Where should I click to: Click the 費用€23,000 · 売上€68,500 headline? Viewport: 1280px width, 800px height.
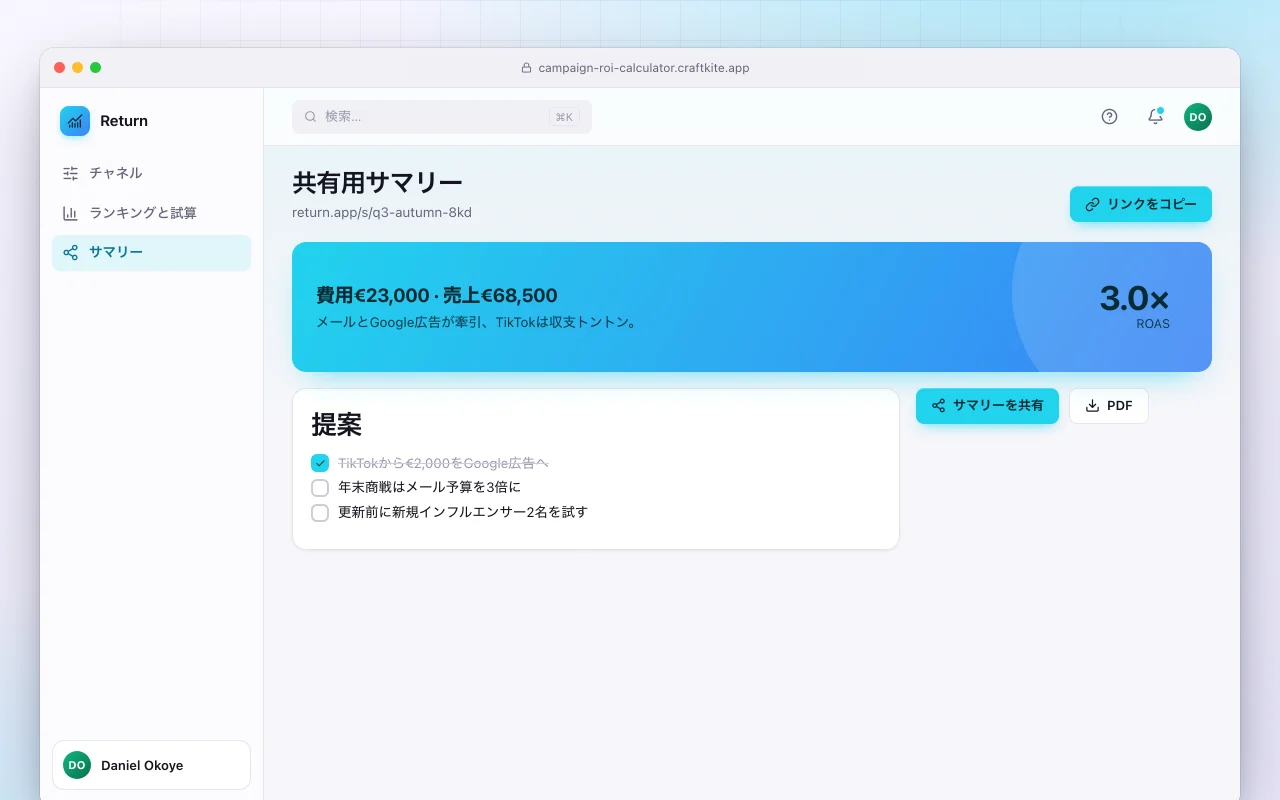pyautogui.click(x=437, y=295)
